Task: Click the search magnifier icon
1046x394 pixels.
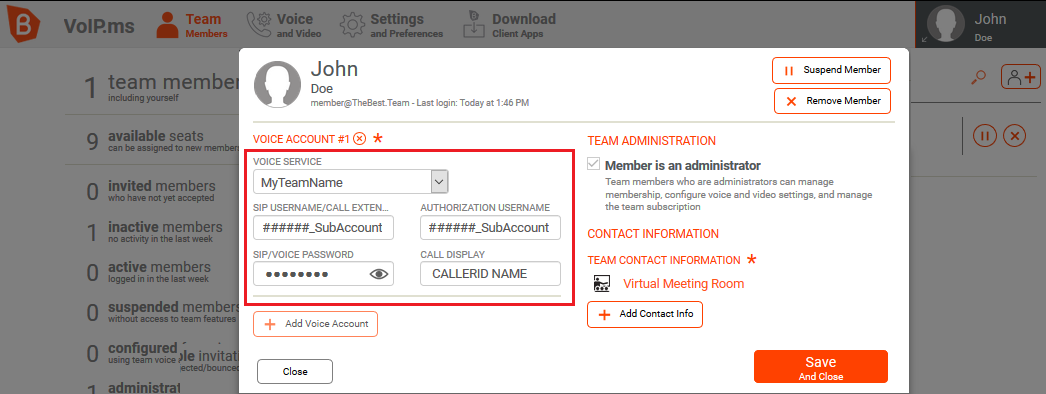Action: 978,78
